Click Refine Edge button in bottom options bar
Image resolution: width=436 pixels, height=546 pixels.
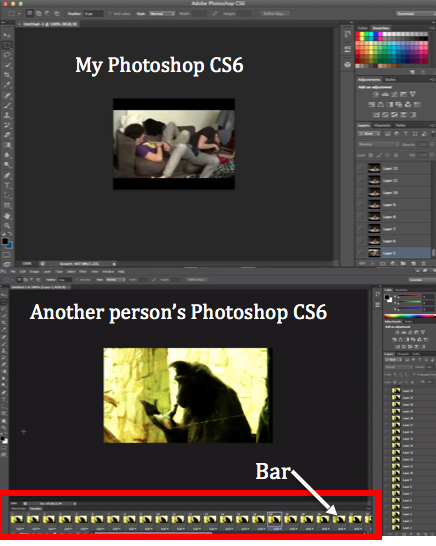196,280
